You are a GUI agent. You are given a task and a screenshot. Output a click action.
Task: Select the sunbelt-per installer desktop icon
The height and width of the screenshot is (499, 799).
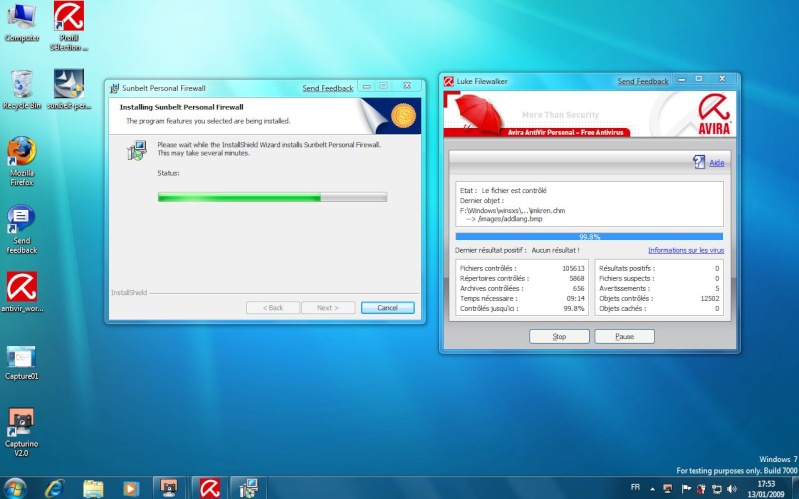[x=69, y=89]
